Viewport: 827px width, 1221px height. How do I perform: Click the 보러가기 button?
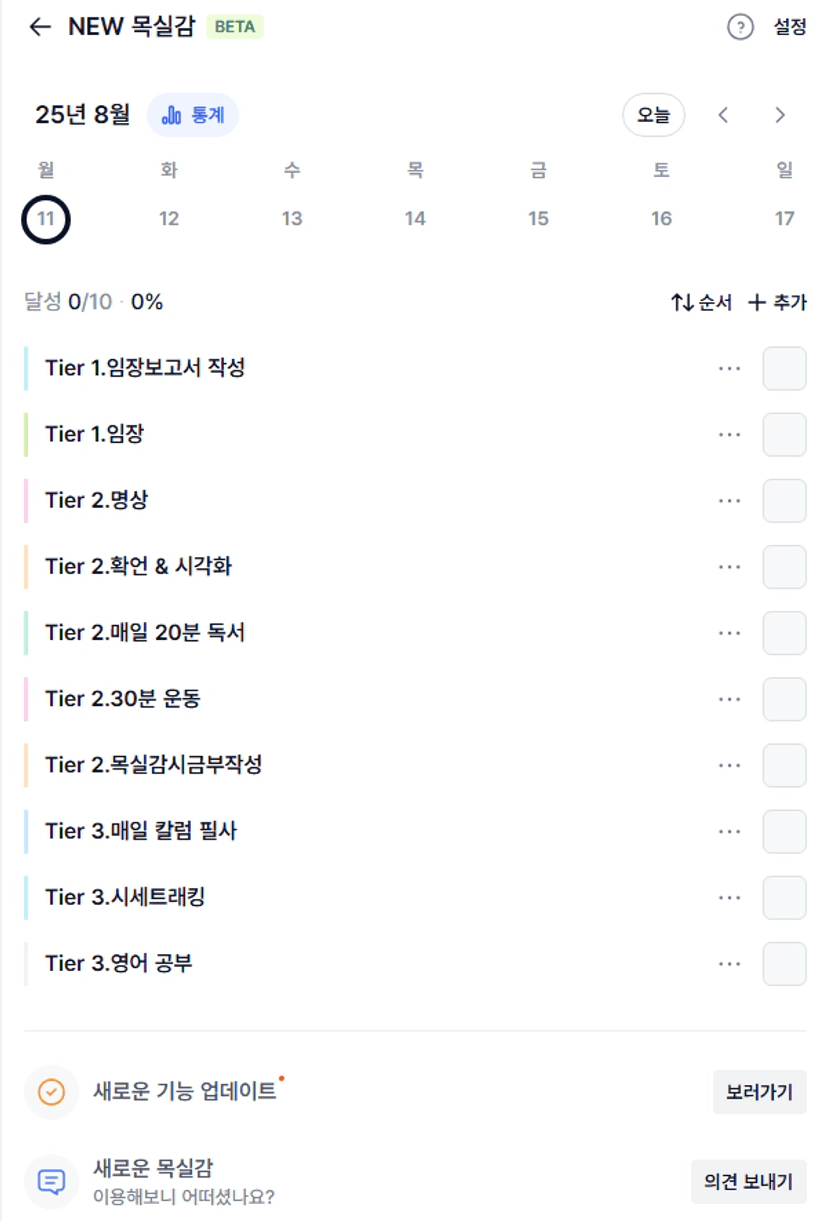pyautogui.click(x=760, y=1092)
